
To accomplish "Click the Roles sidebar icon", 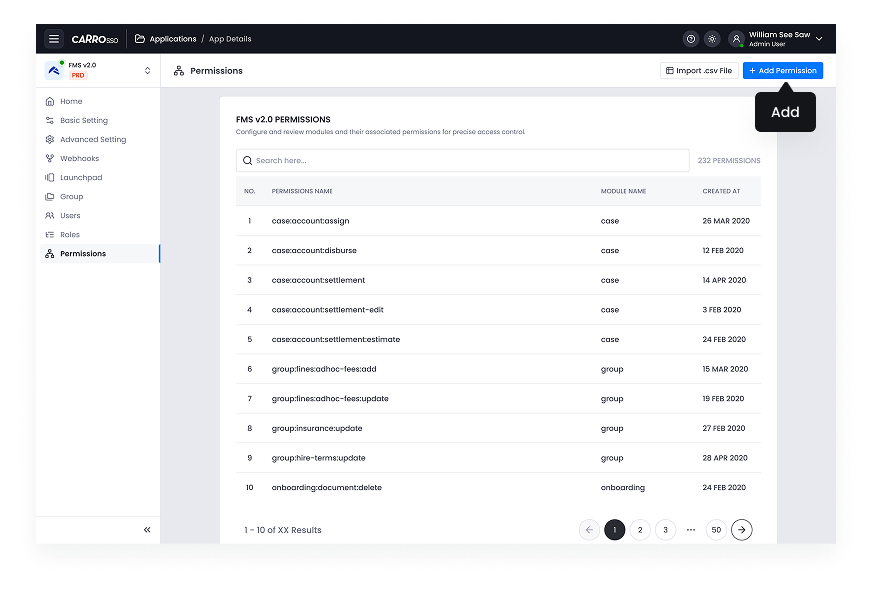I will 50,235.
